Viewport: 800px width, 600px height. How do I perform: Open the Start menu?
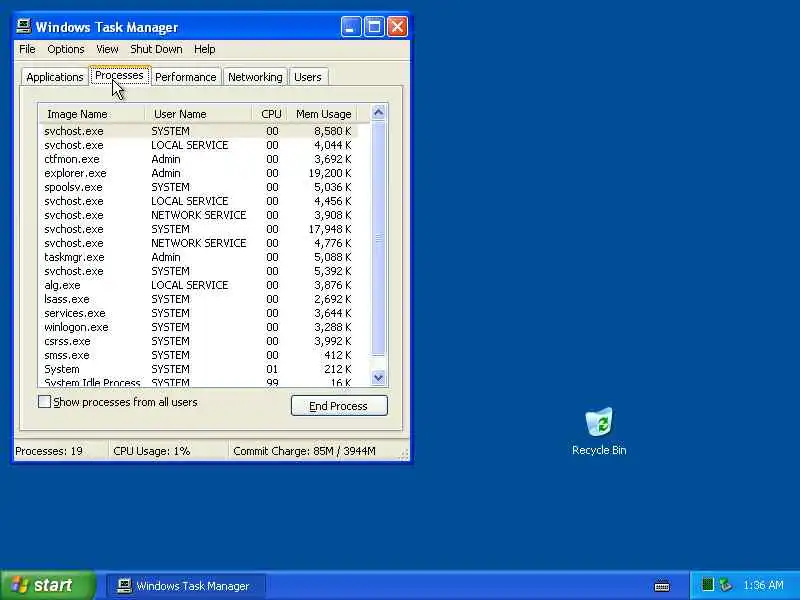[47, 585]
